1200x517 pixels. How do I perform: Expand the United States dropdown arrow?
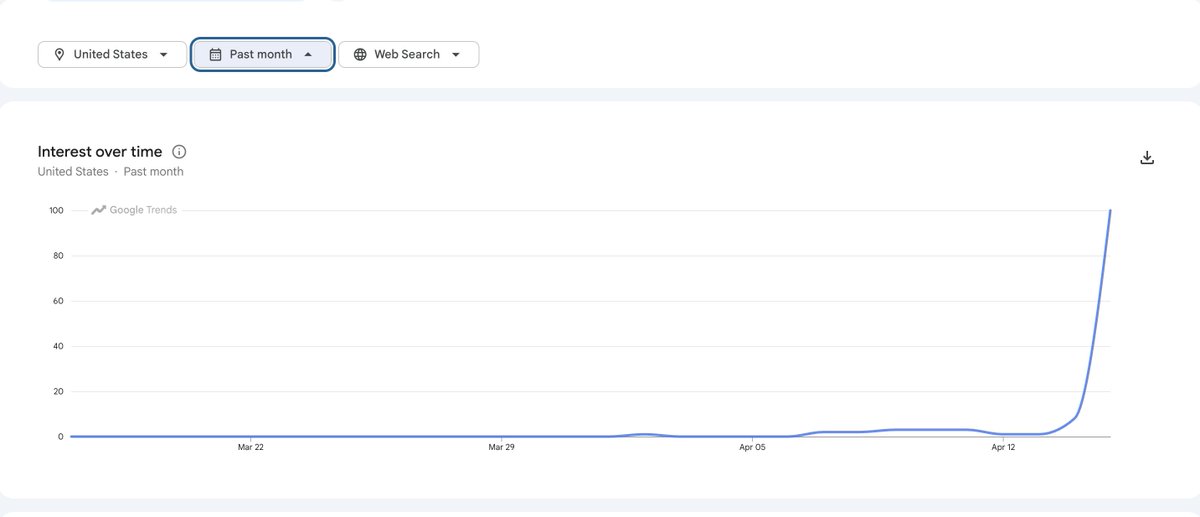[x=164, y=55]
